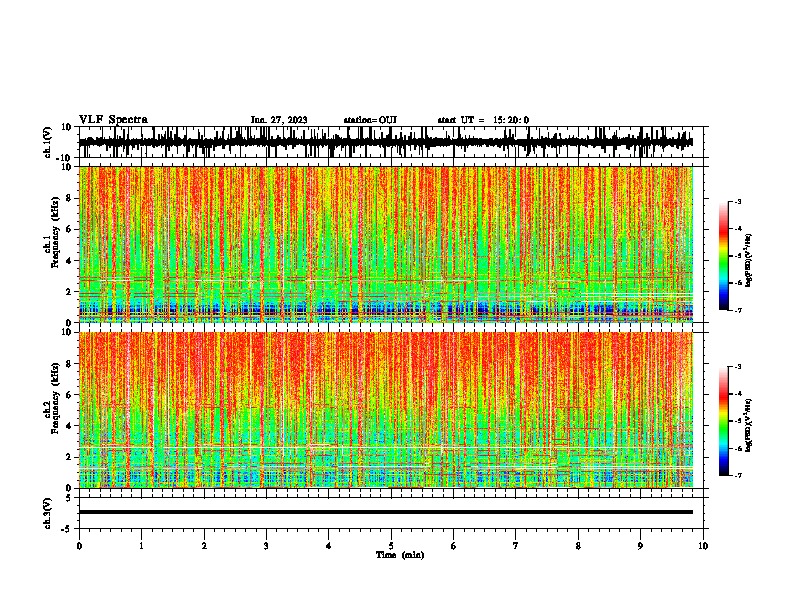Click inside the ch.1 spectrogram panel
Screen dimensions: 792x612
click(x=386, y=244)
